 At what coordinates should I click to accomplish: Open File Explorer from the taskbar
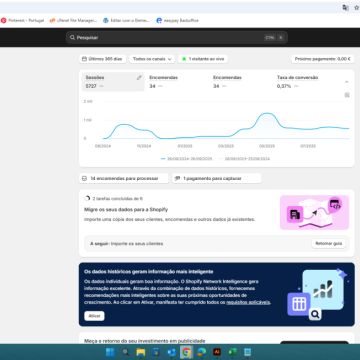[x=141, y=352]
